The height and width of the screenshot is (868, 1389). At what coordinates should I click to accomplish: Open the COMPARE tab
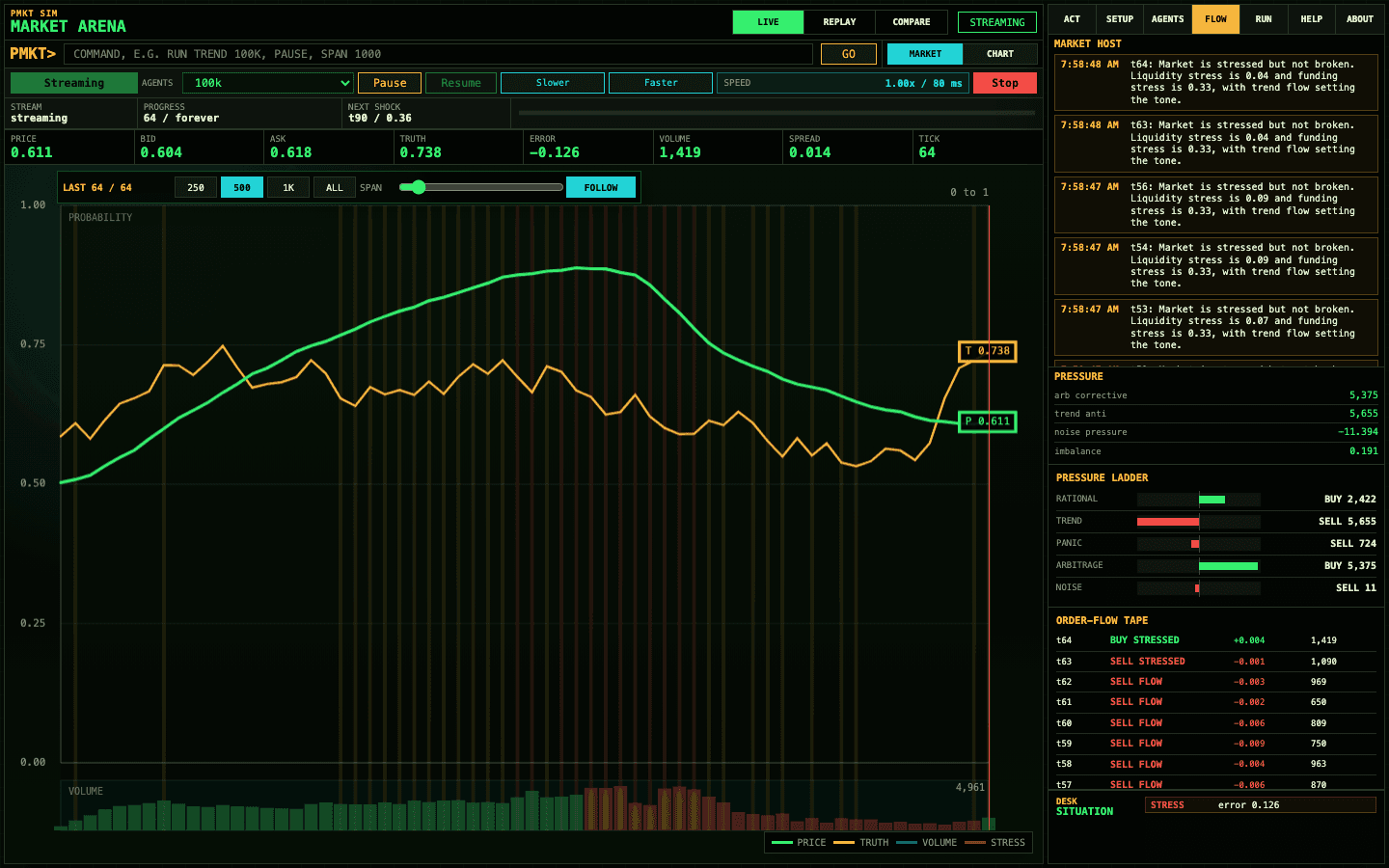(x=912, y=22)
